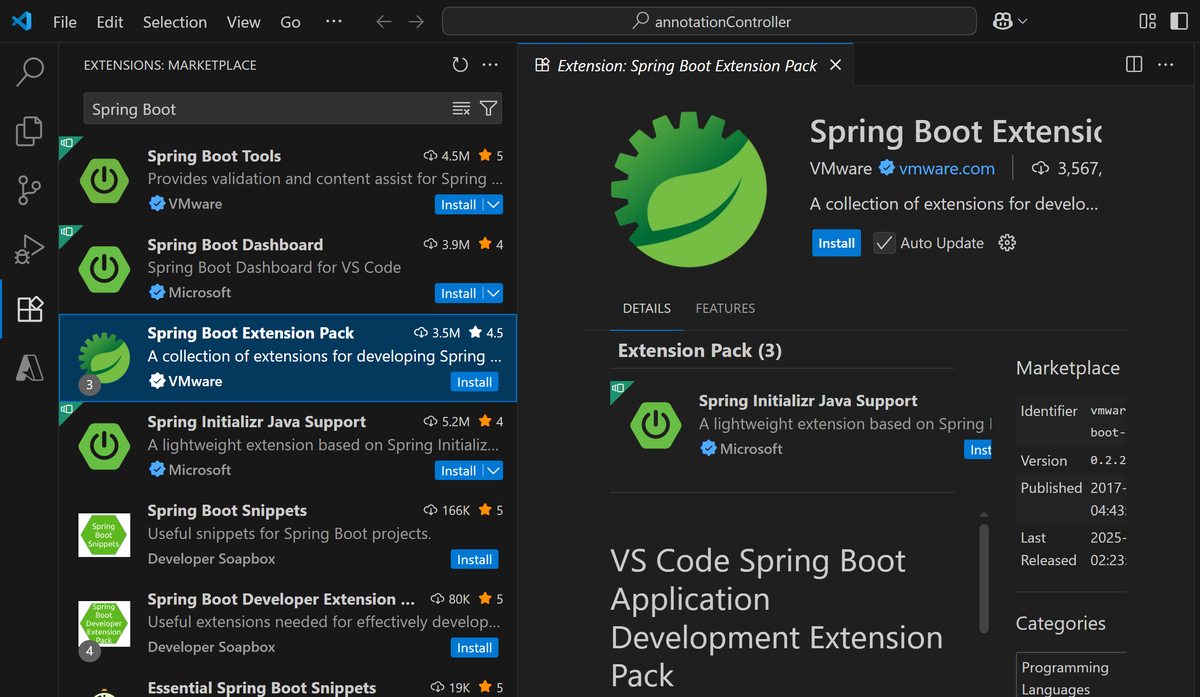Split the editor to the right

1134,65
